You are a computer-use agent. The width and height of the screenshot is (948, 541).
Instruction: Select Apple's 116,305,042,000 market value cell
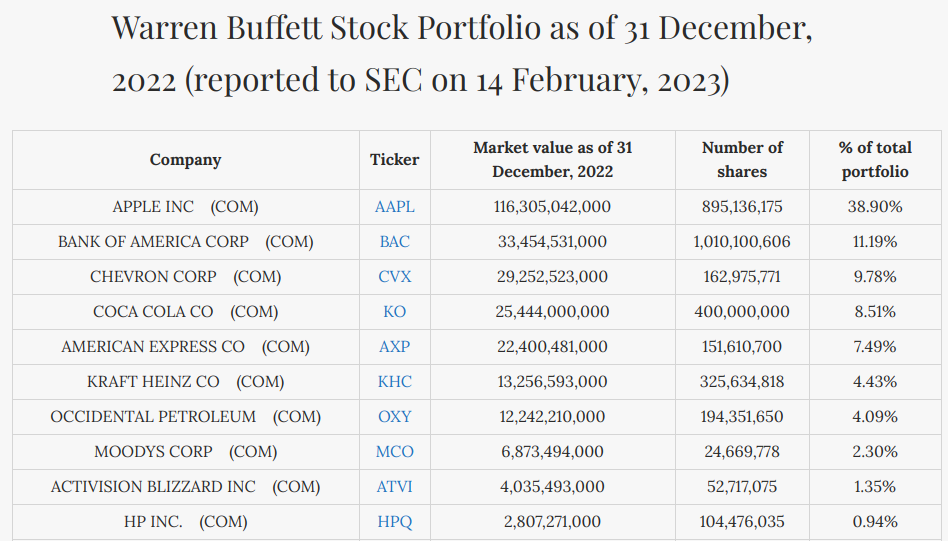[552, 207]
